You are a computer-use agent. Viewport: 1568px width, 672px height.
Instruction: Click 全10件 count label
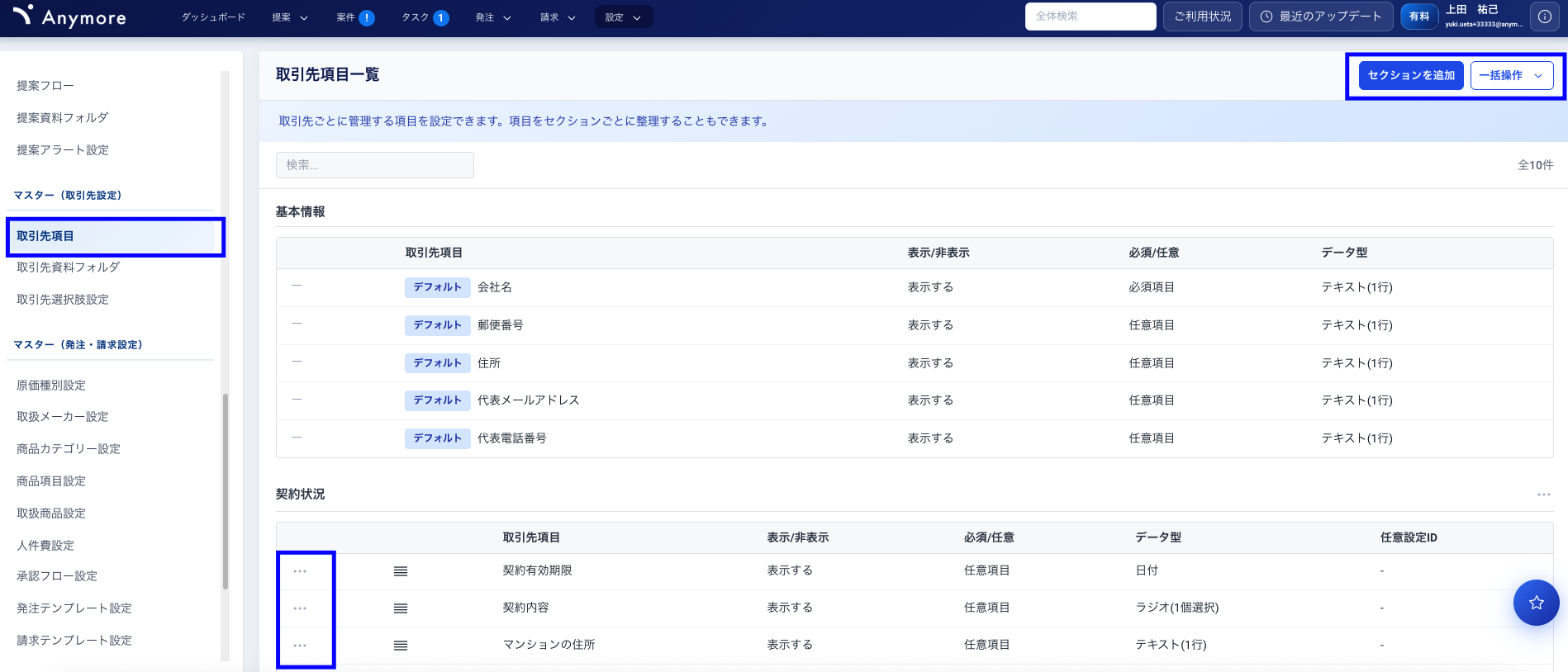(1535, 165)
